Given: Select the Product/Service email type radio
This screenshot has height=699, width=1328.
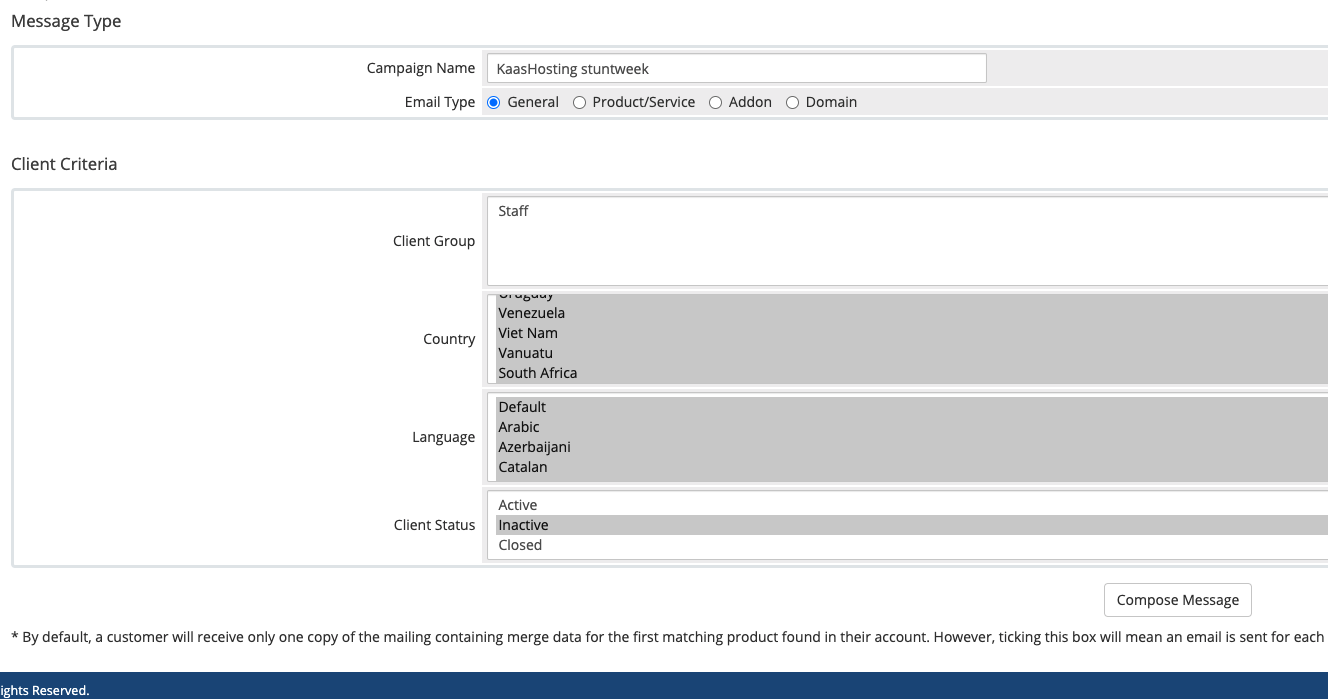Looking at the screenshot, I should 579,102.
